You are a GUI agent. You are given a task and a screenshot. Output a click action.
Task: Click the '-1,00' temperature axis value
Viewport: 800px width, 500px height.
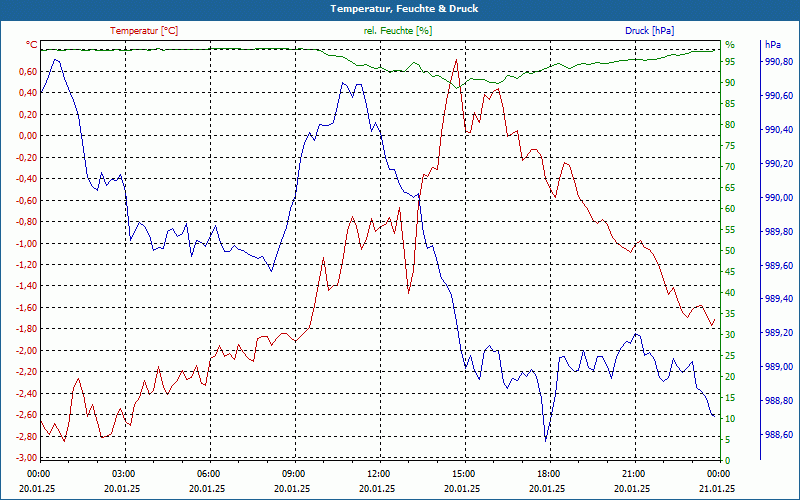[x=26, y=243]
